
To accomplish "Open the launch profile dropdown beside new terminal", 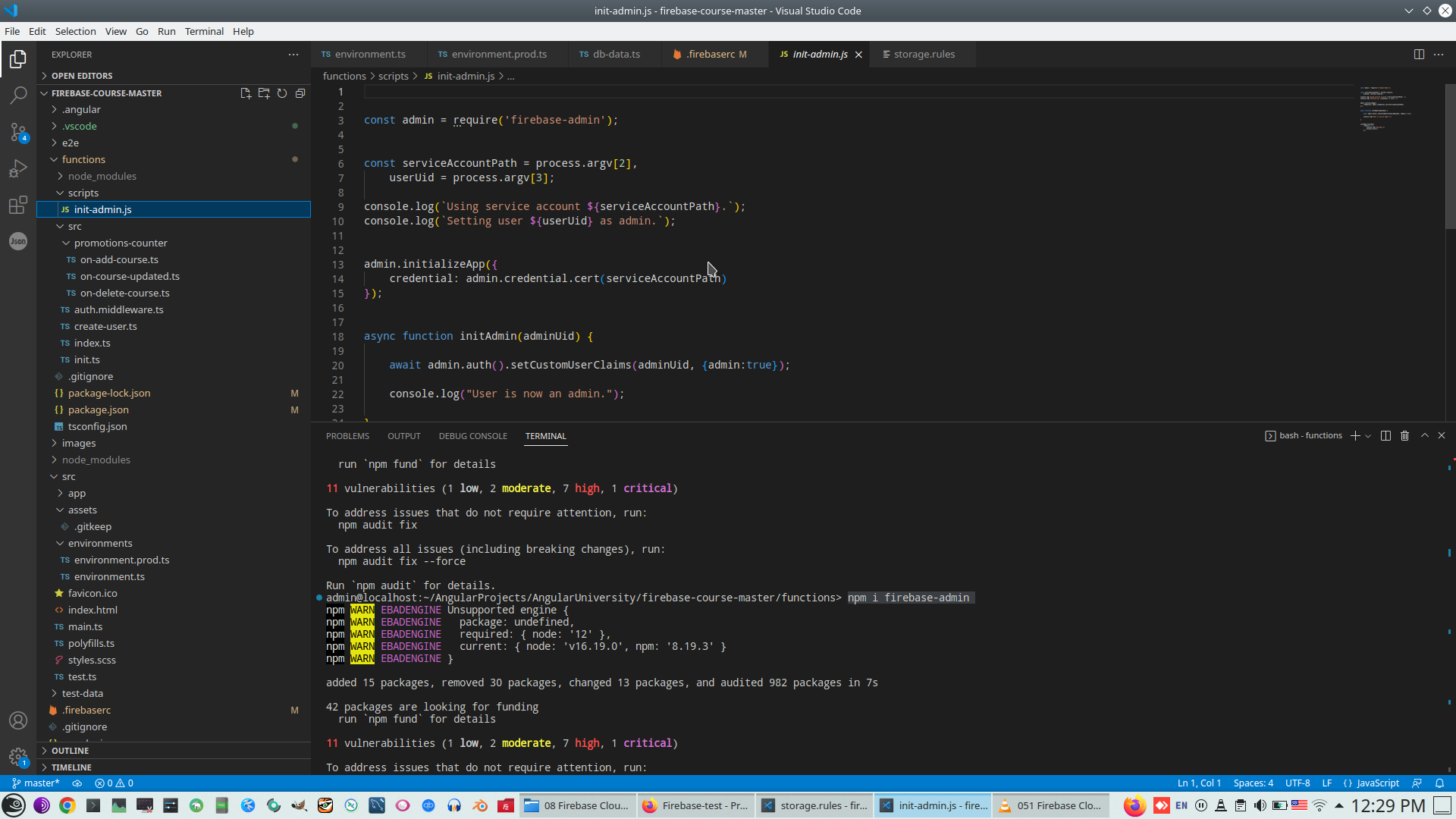I will [x=1368, y=436].
